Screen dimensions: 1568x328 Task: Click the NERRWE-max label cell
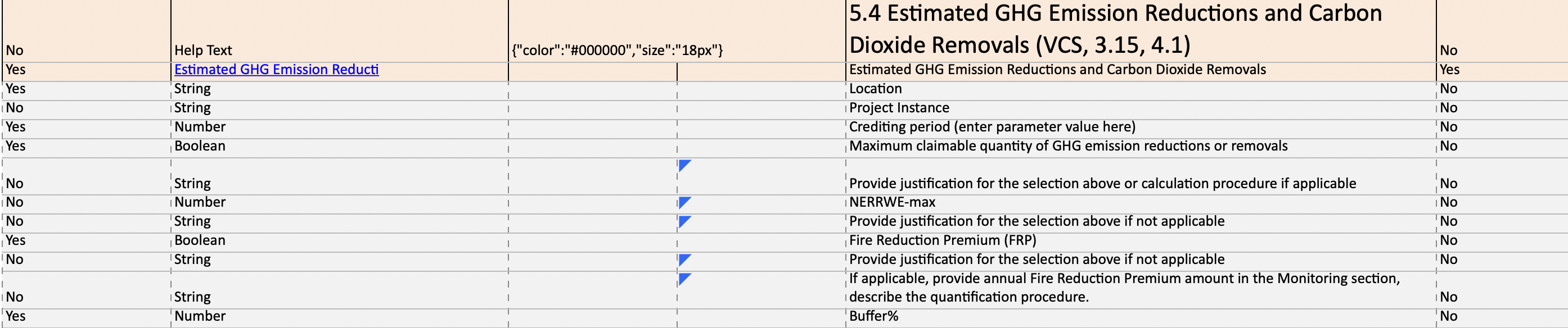[x=1139, y=202]
